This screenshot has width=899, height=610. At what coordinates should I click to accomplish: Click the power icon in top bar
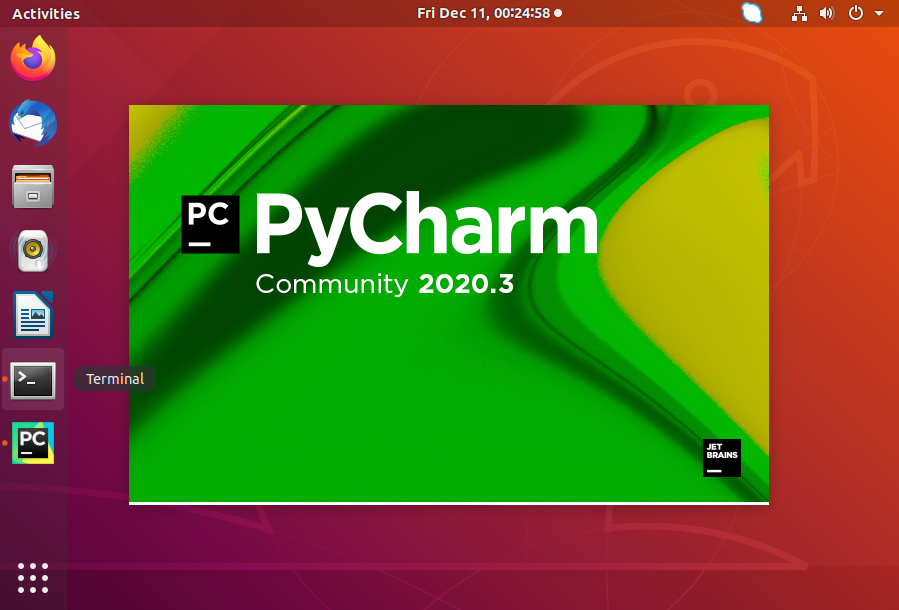click(855, 13)
